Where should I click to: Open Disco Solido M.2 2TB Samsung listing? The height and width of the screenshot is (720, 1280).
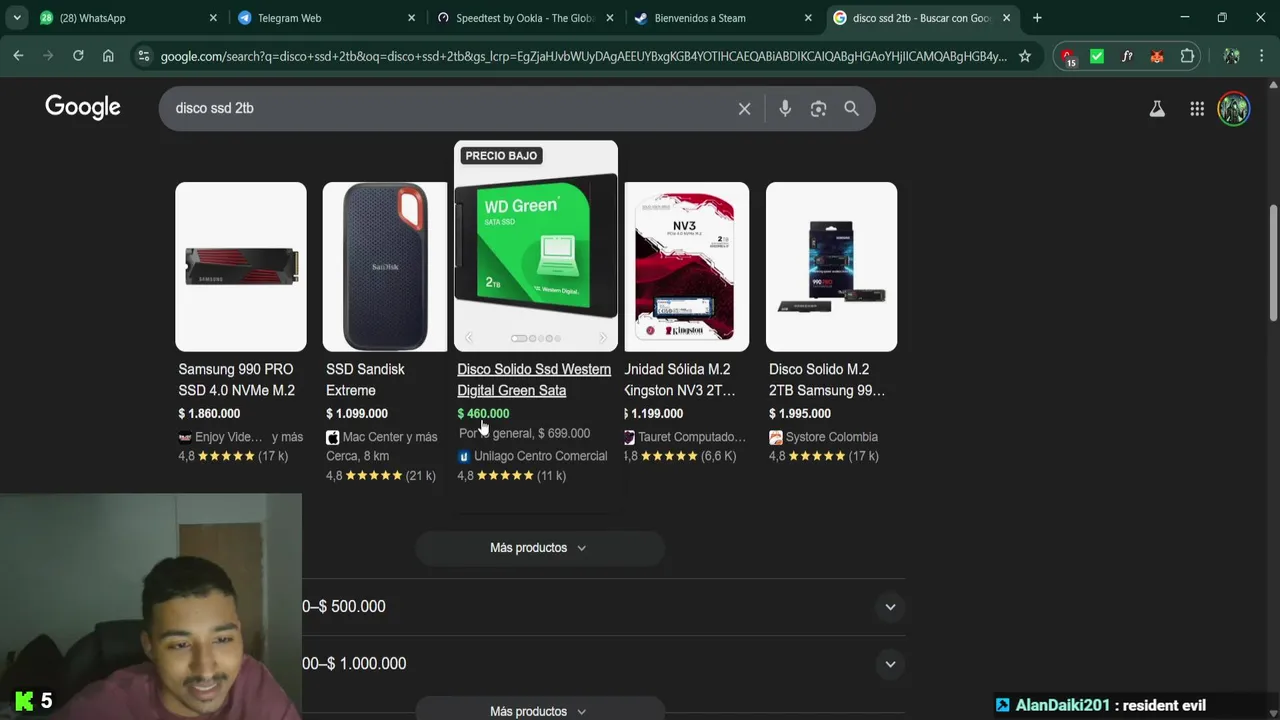click(x=827, y=380)
